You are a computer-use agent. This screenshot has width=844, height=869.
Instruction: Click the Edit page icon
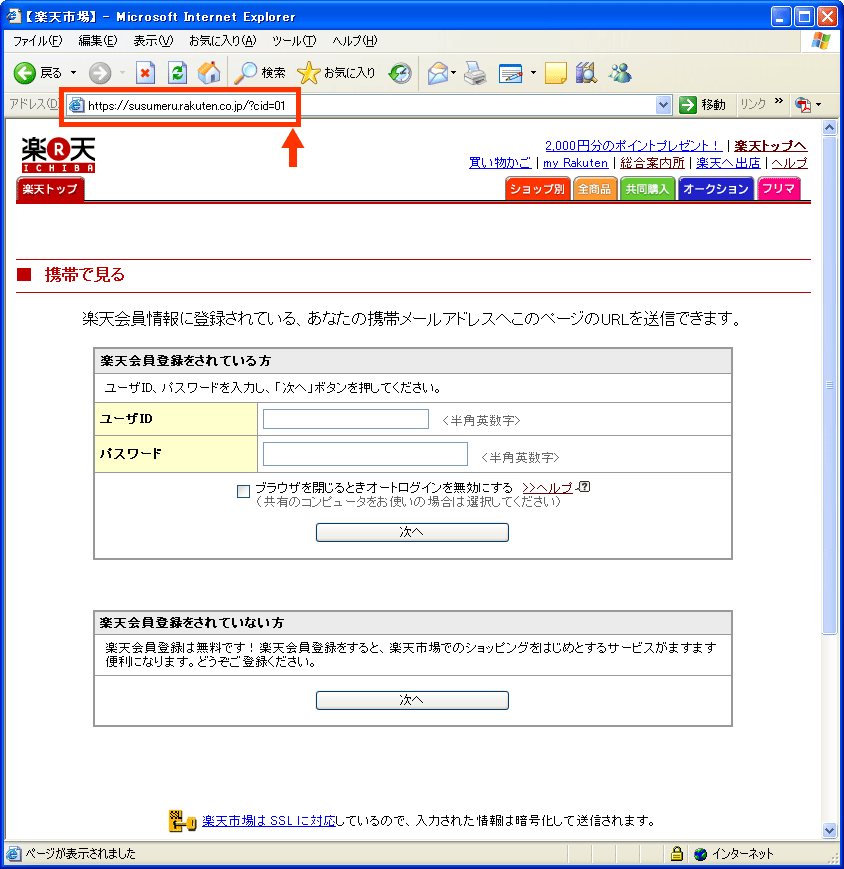tap(510, 73)
